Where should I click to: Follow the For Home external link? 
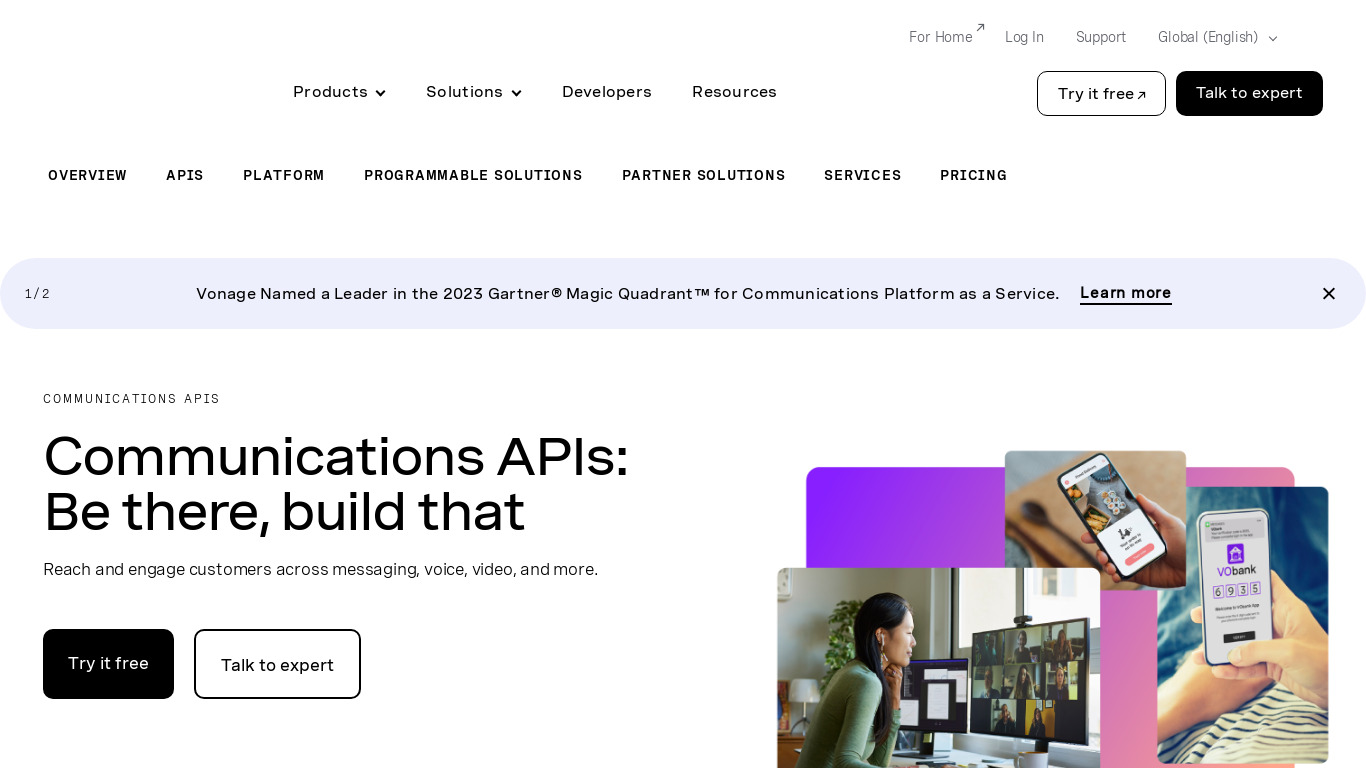pos(946,37)
